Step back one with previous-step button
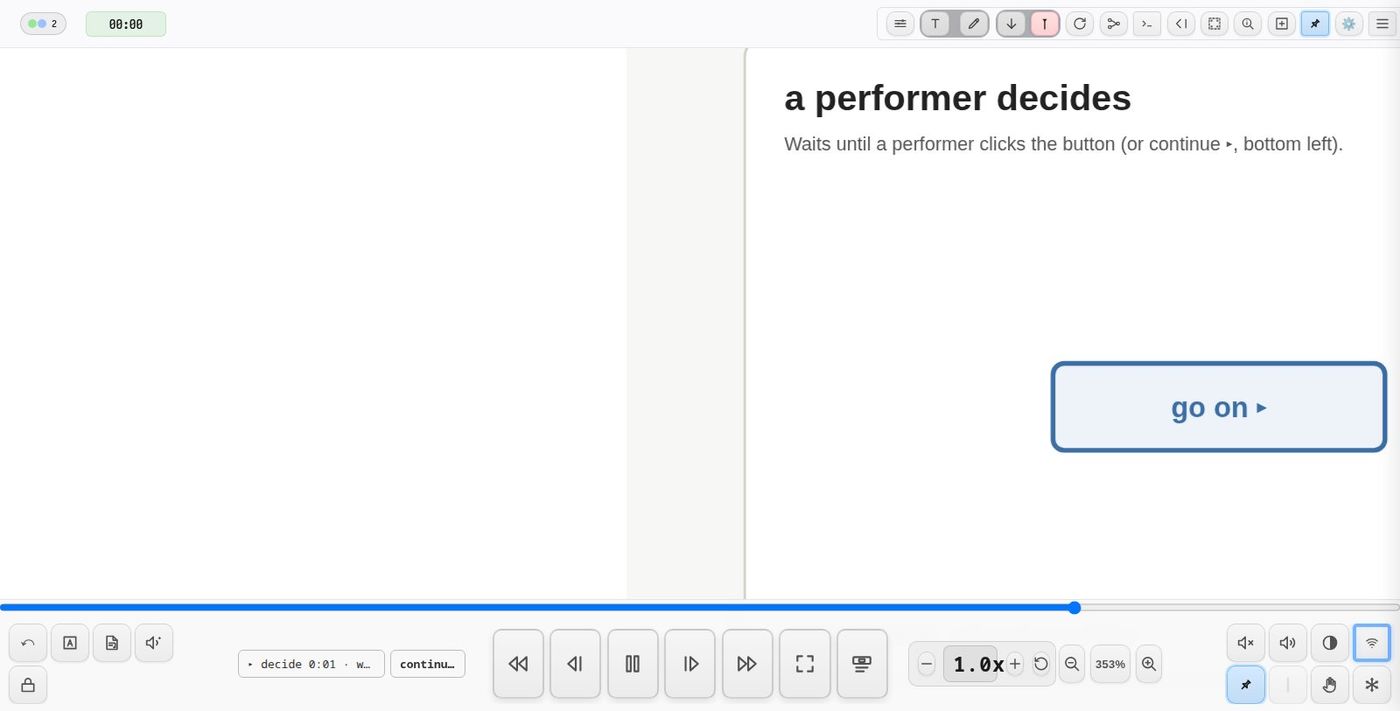 coord(575,663)
